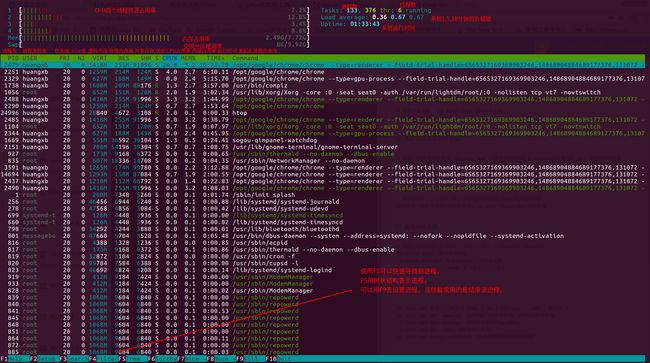
Task: Click the Mem usage meter bar
Action: click(164, 38)
